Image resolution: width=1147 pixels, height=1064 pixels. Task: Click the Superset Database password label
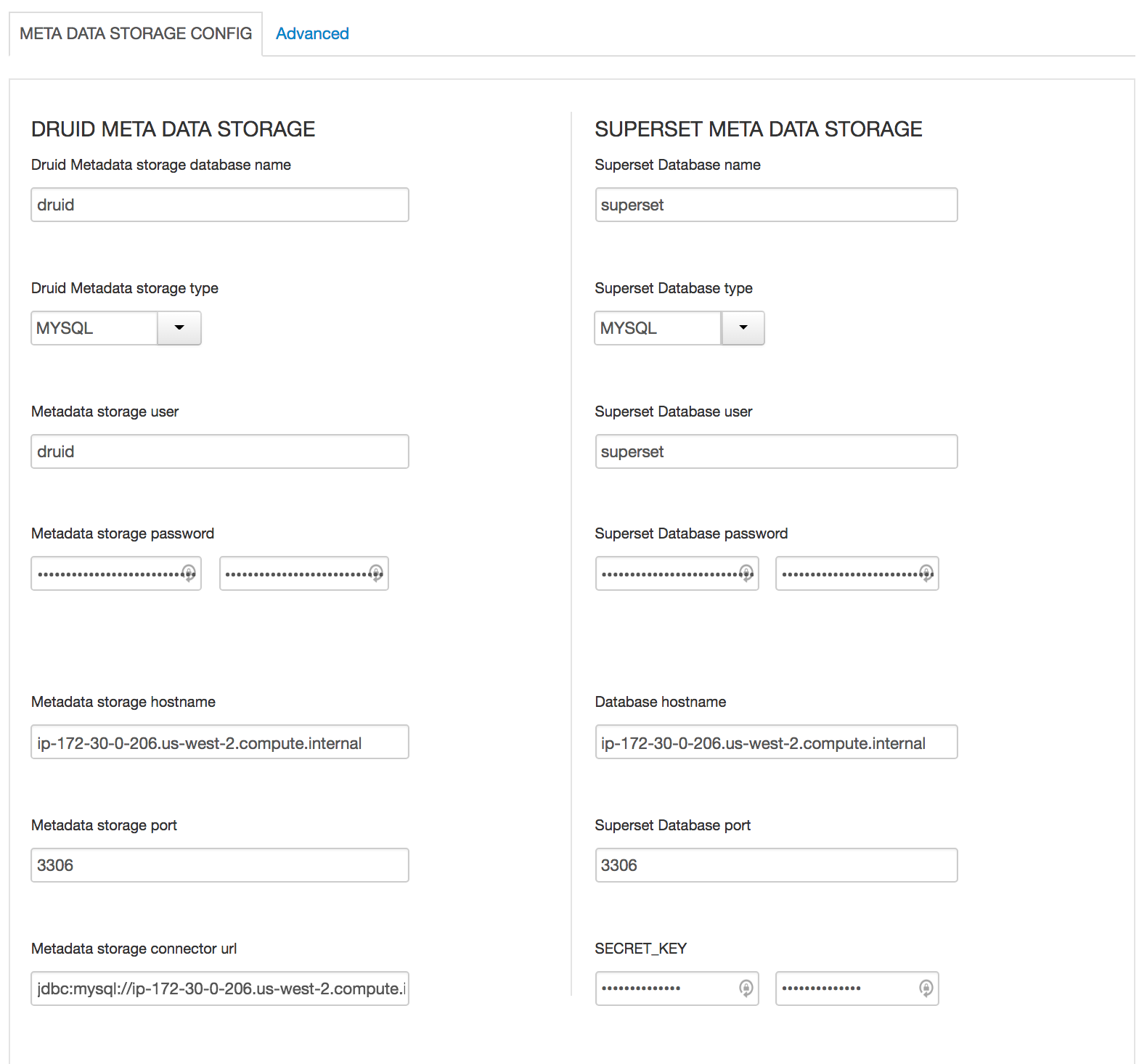[x=691, y=533]
